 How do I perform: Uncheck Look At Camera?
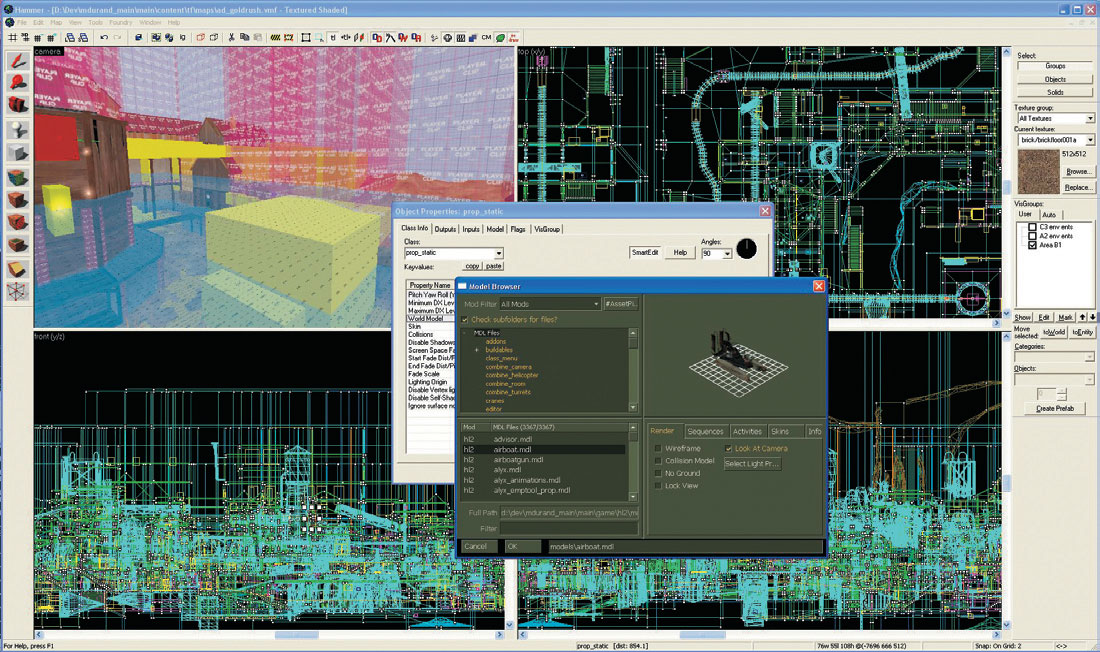pos(729,448)
